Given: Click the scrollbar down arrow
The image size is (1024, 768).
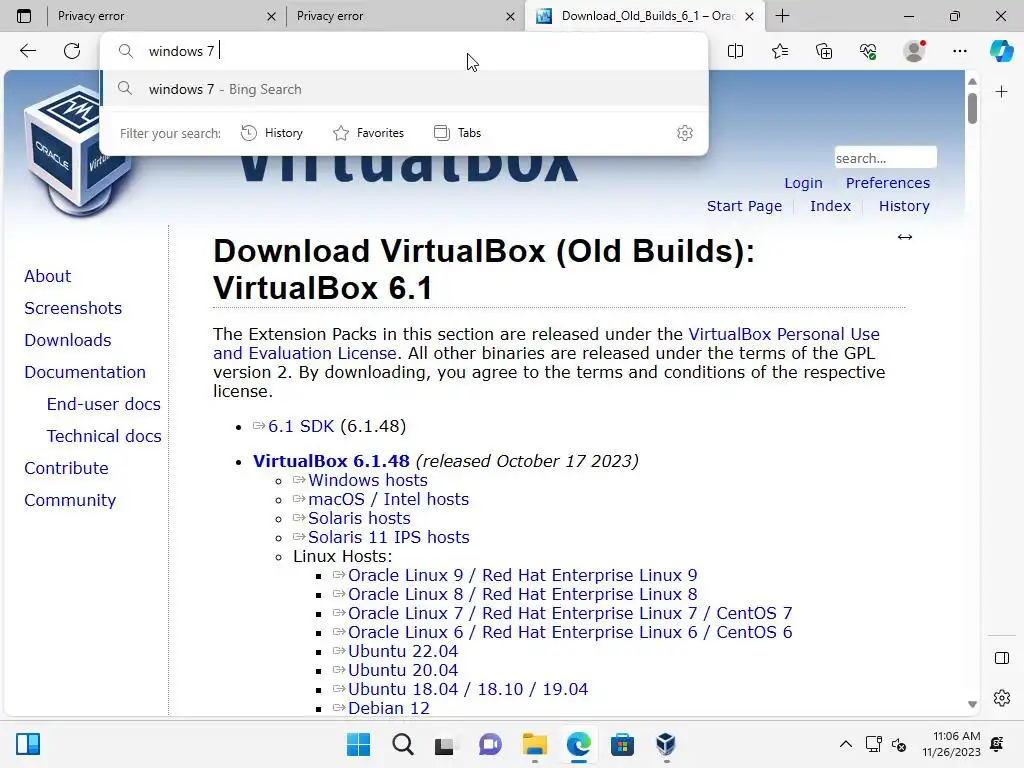Looking at the screenshot, I should 972,704.
